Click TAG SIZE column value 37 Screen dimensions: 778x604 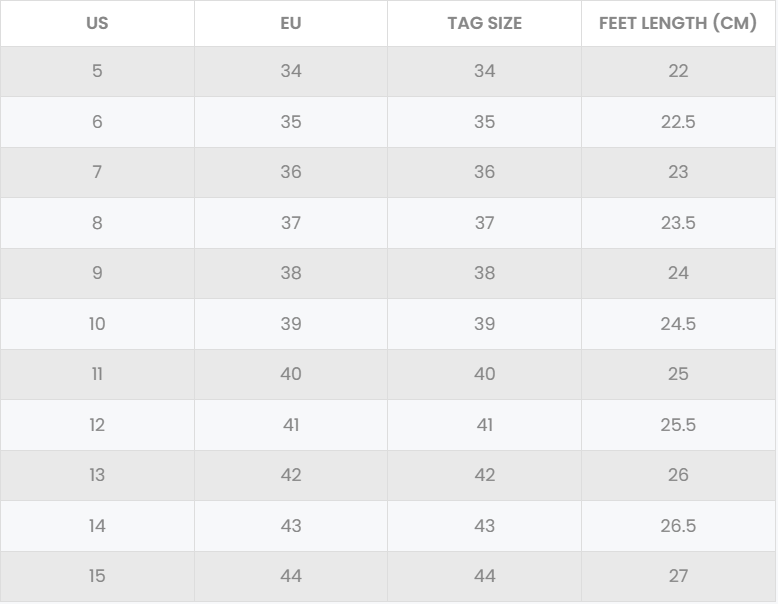tap(484, 223)
